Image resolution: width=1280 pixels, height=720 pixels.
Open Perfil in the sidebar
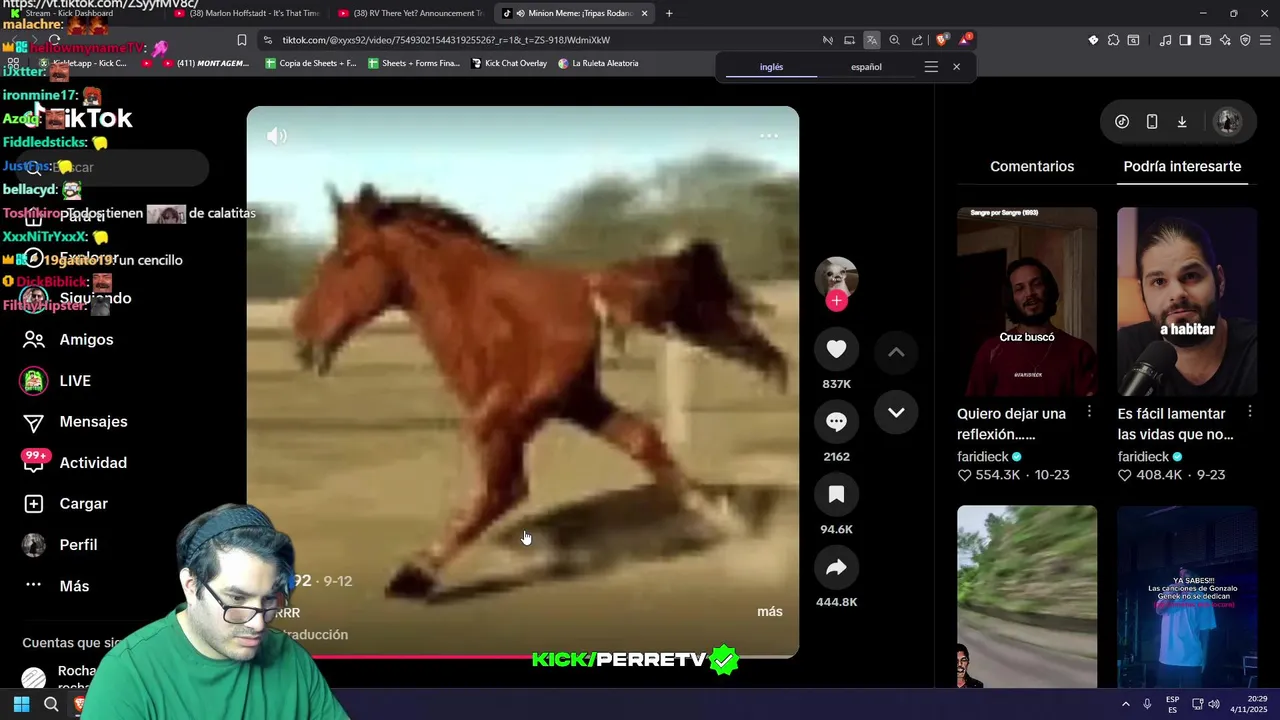(x=78, y=544)
